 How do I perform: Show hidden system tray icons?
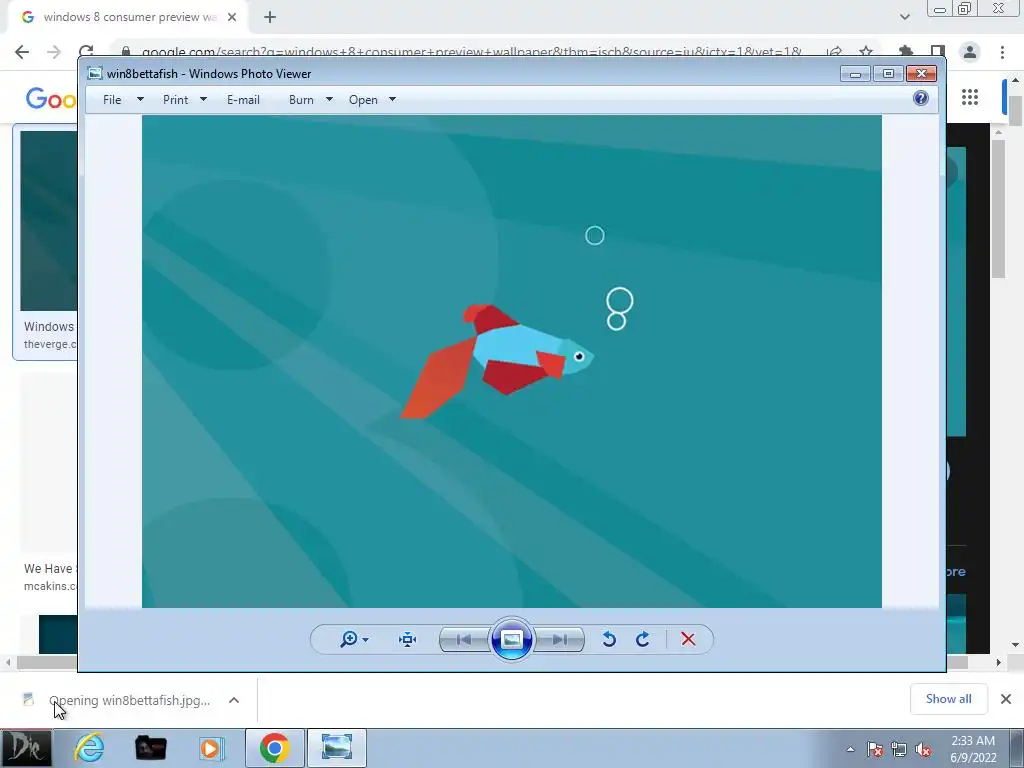(x=850, y=749)
